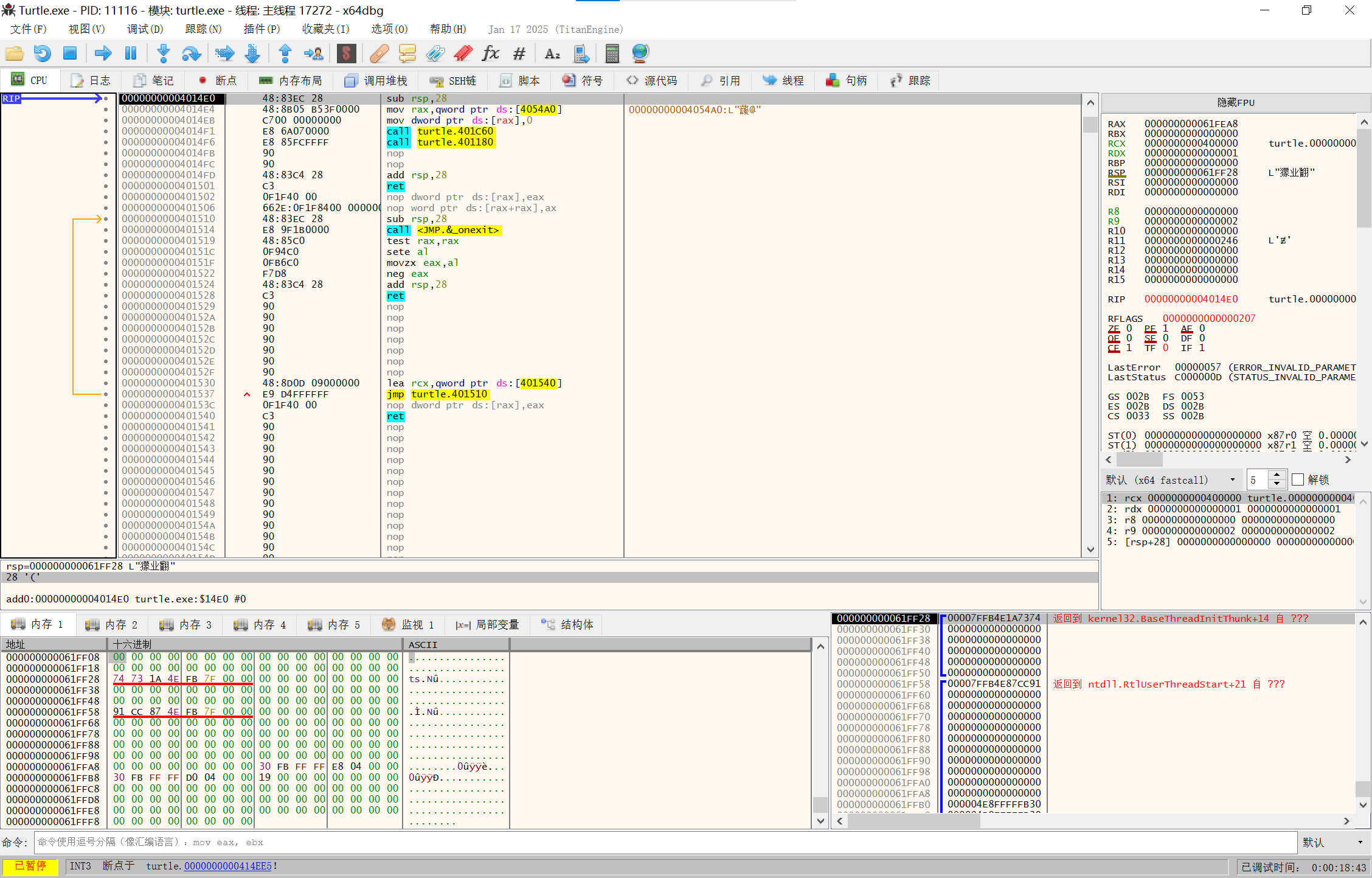Switch to the 调用堆栈 tab
This screenshot has height=878, width=1372.
[x=375, y=80]
